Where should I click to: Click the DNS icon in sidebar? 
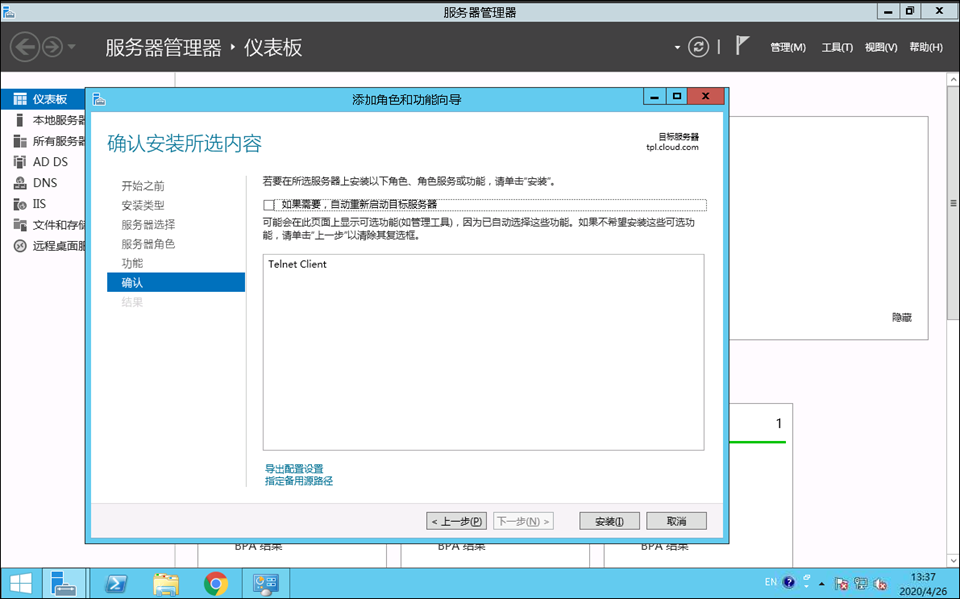click(x=20, y=183)
